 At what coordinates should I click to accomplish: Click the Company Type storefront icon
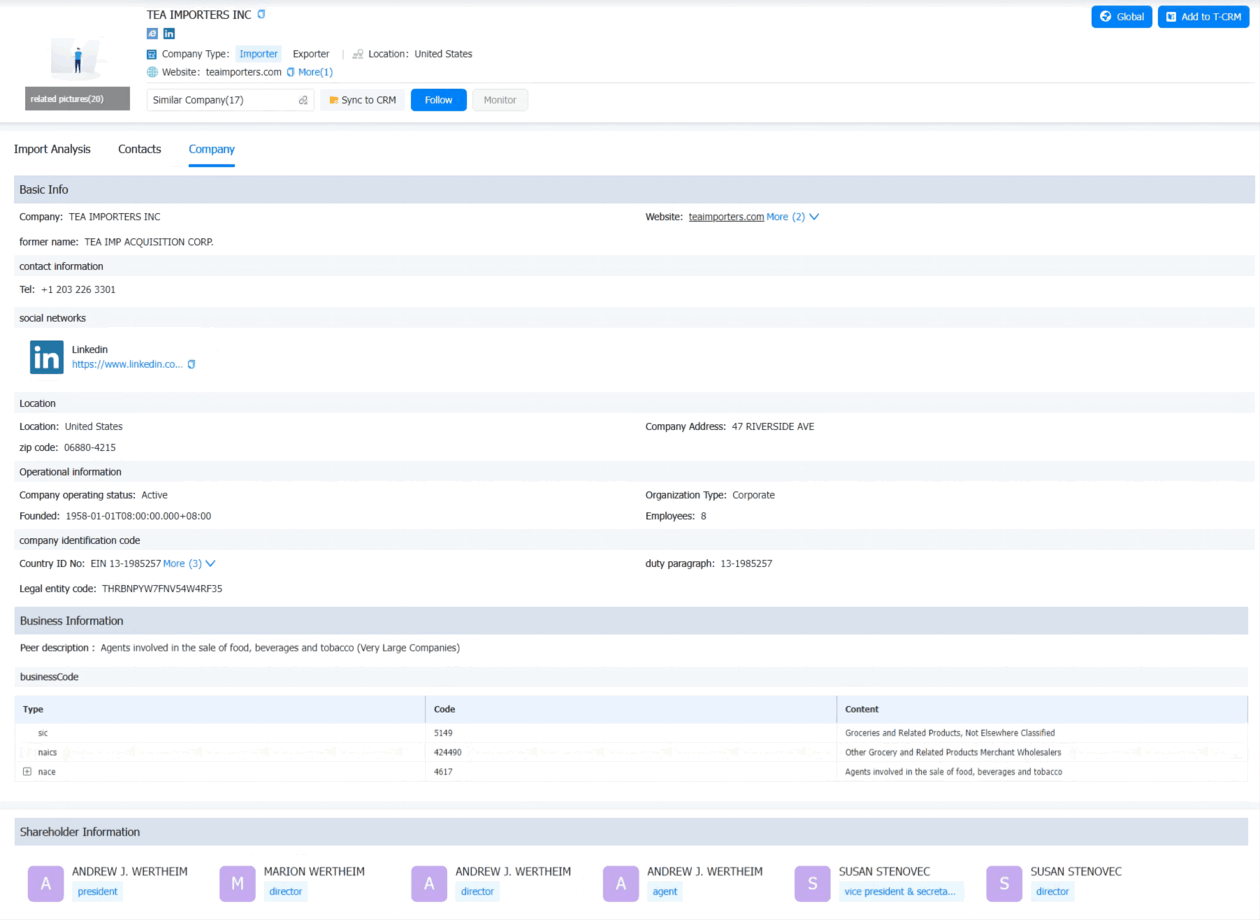click(x=152, y=54)
